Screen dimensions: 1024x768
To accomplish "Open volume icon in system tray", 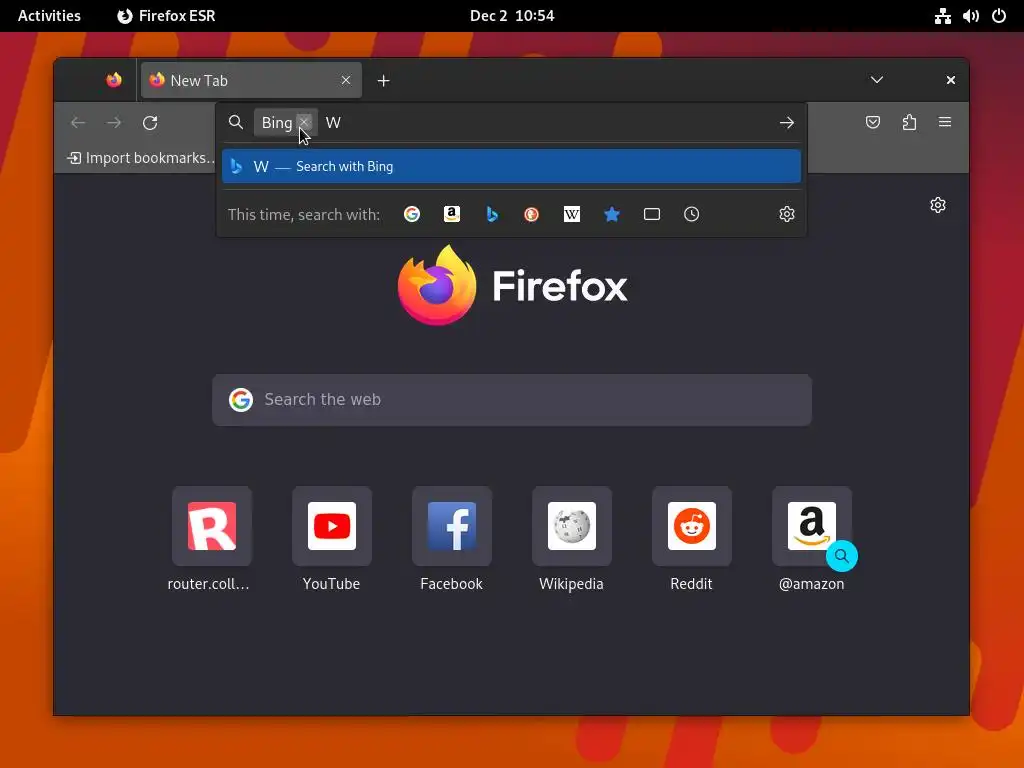I will 970,16.
